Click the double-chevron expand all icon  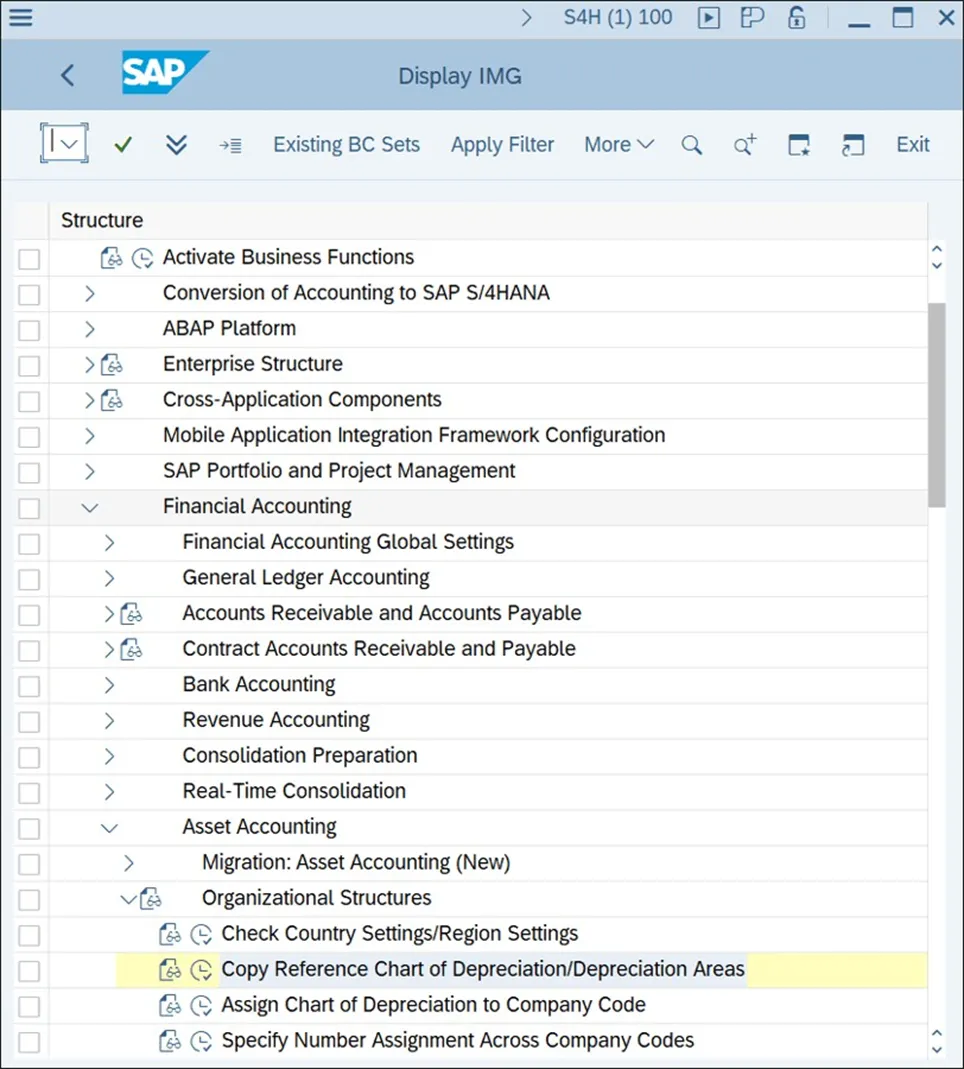[x=176, y=145]
